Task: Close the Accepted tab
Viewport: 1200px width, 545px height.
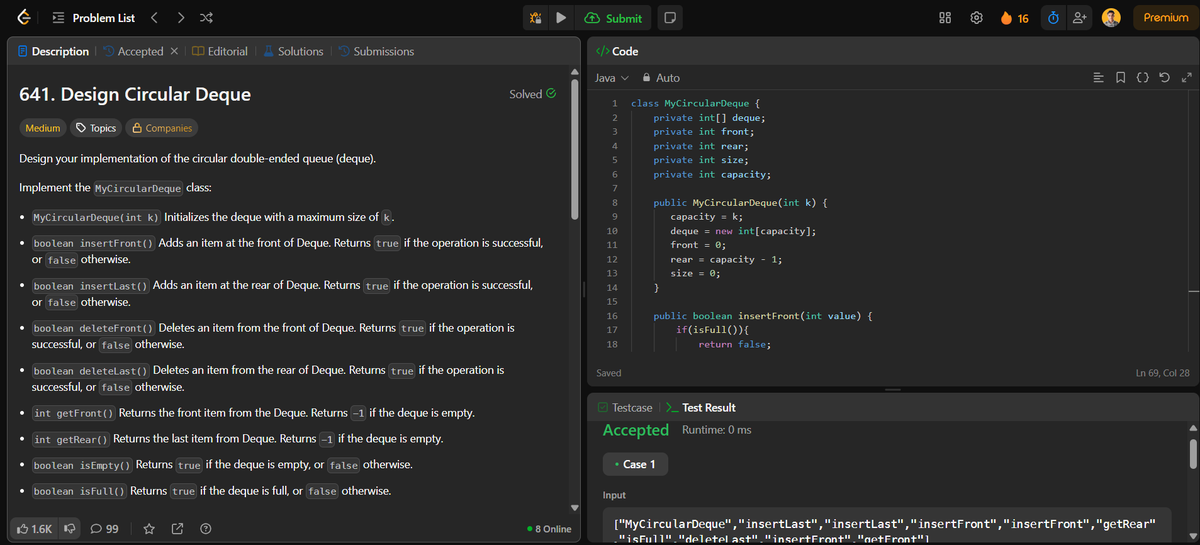Action: coord(174,51)
